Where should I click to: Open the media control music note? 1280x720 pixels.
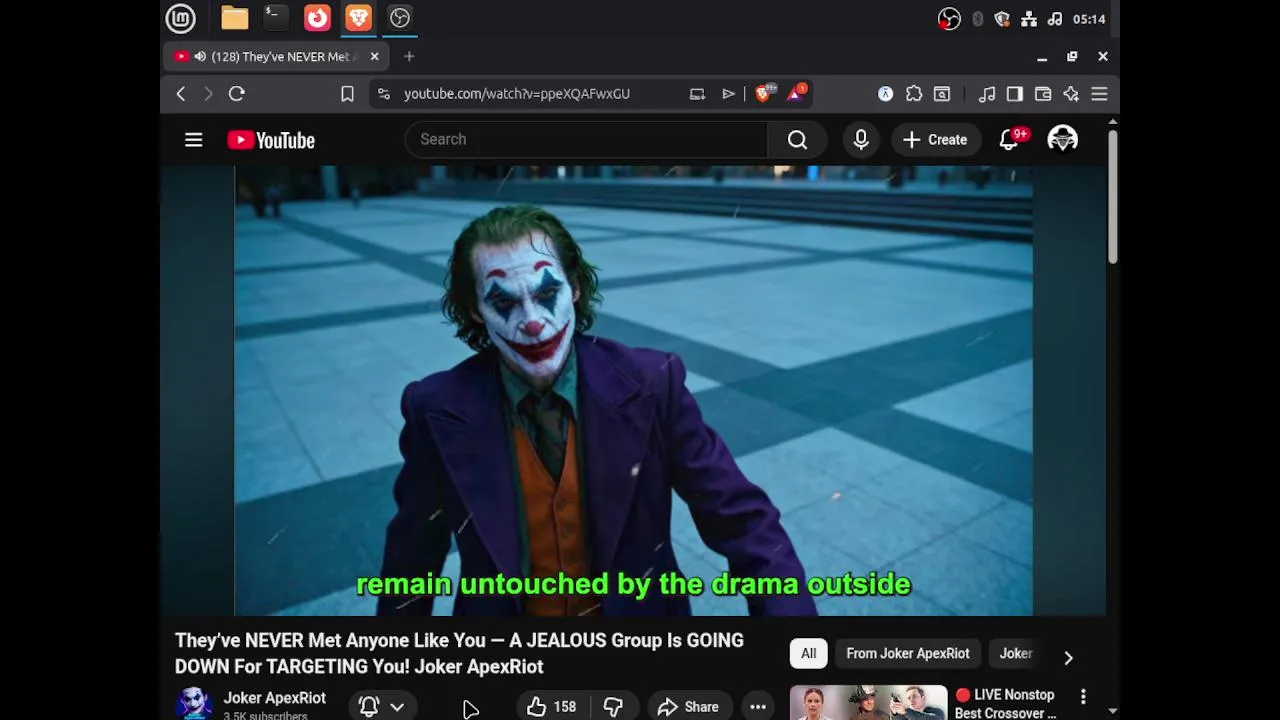tap(987, 94)
